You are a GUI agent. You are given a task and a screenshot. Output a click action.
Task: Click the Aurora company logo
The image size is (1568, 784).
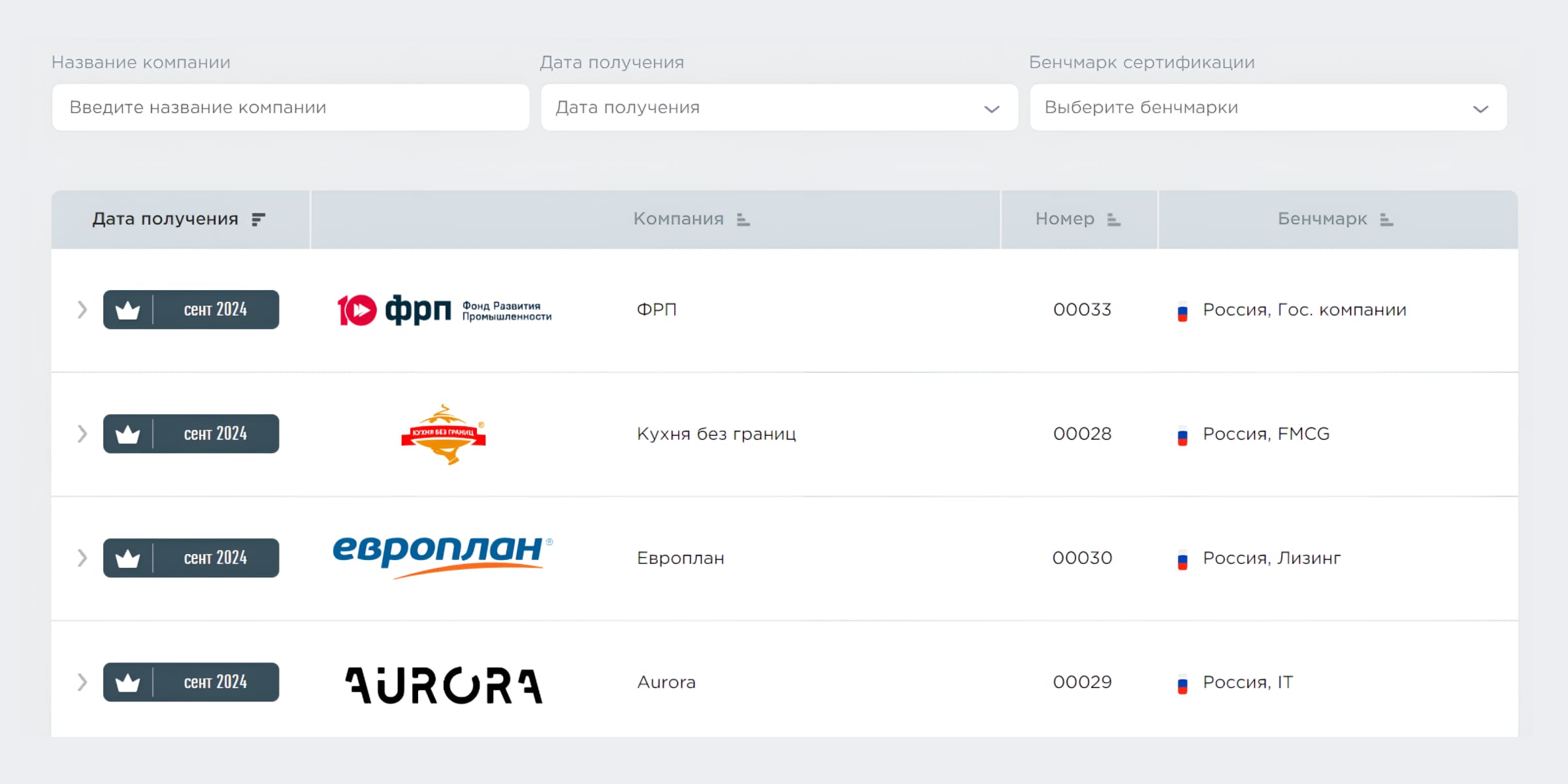coord(443,681)
